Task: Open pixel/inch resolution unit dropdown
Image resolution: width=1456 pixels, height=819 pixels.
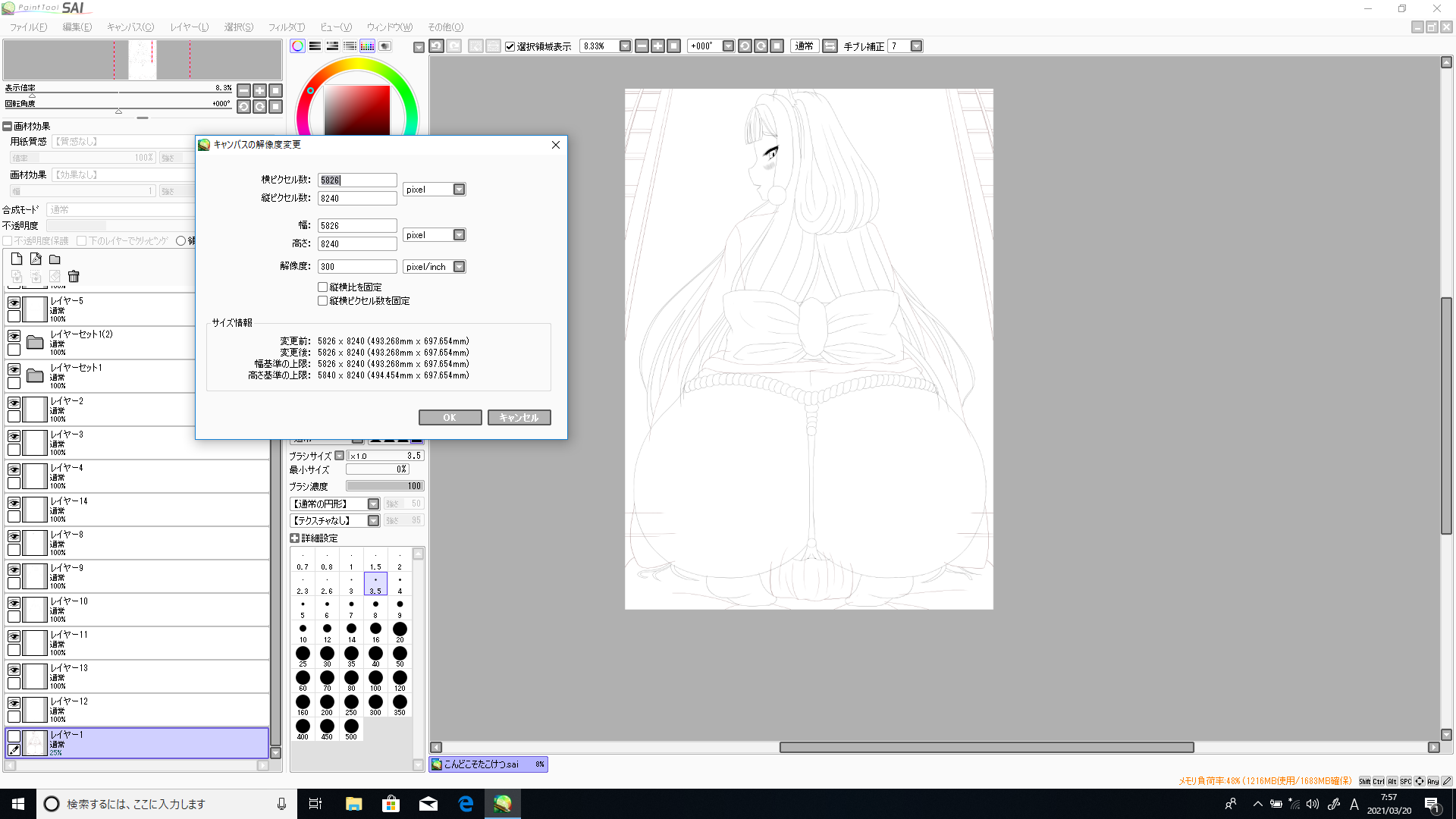Action: (x=459, y=267)
